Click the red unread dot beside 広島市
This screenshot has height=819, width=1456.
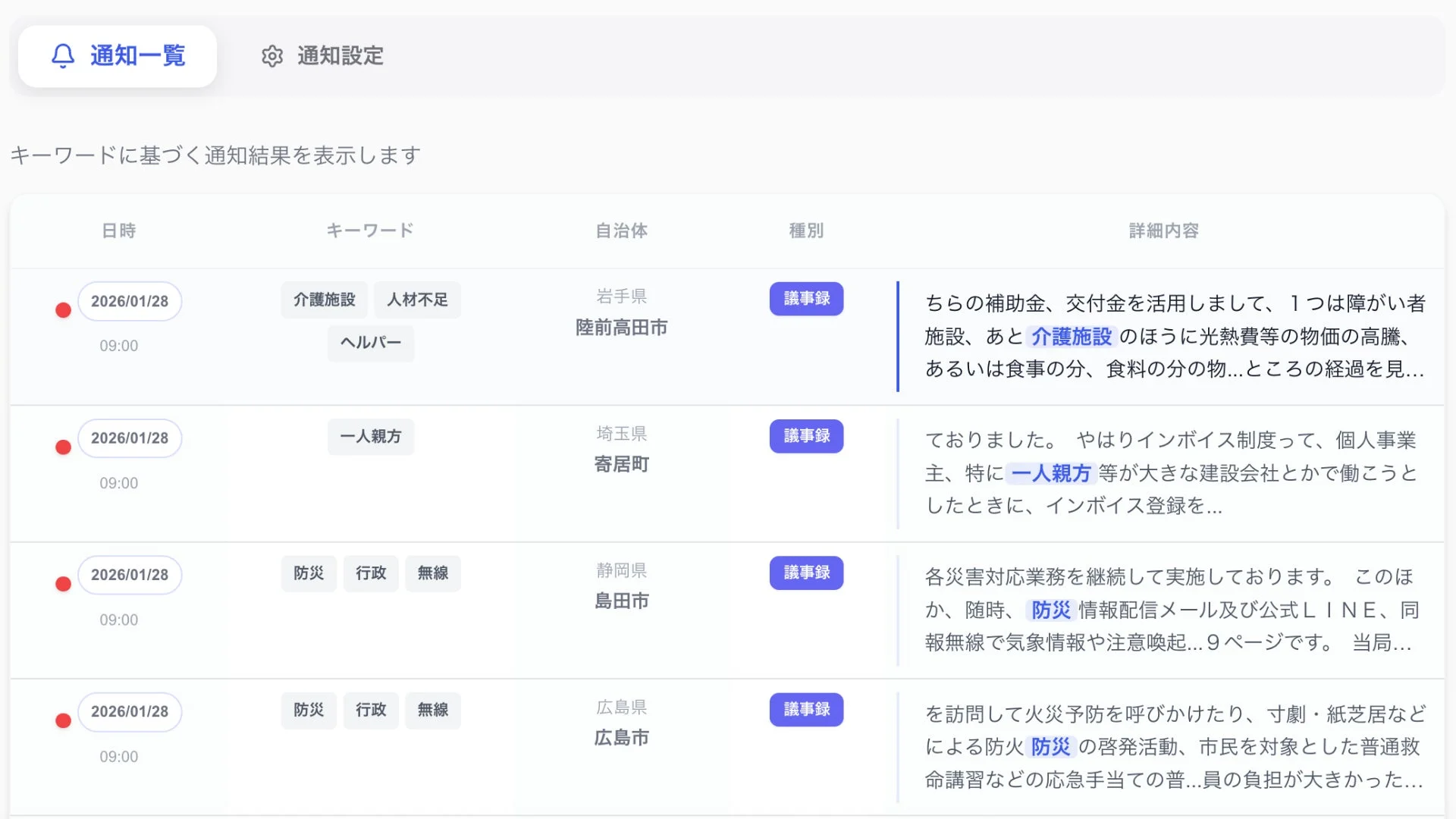click(63, 720)
